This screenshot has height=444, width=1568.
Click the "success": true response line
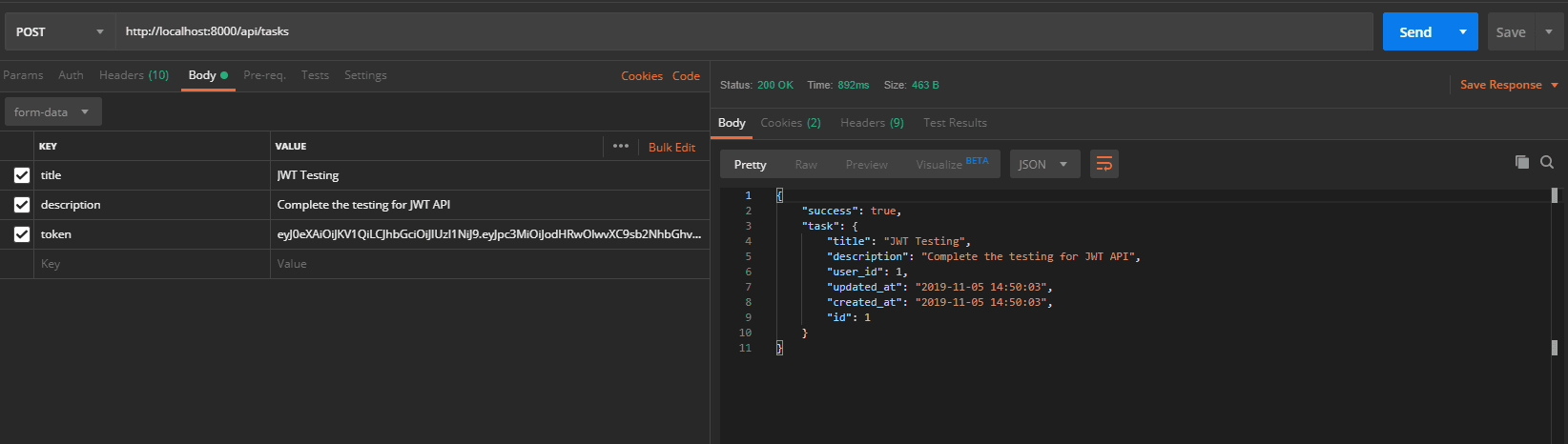[x=852, y=211]
